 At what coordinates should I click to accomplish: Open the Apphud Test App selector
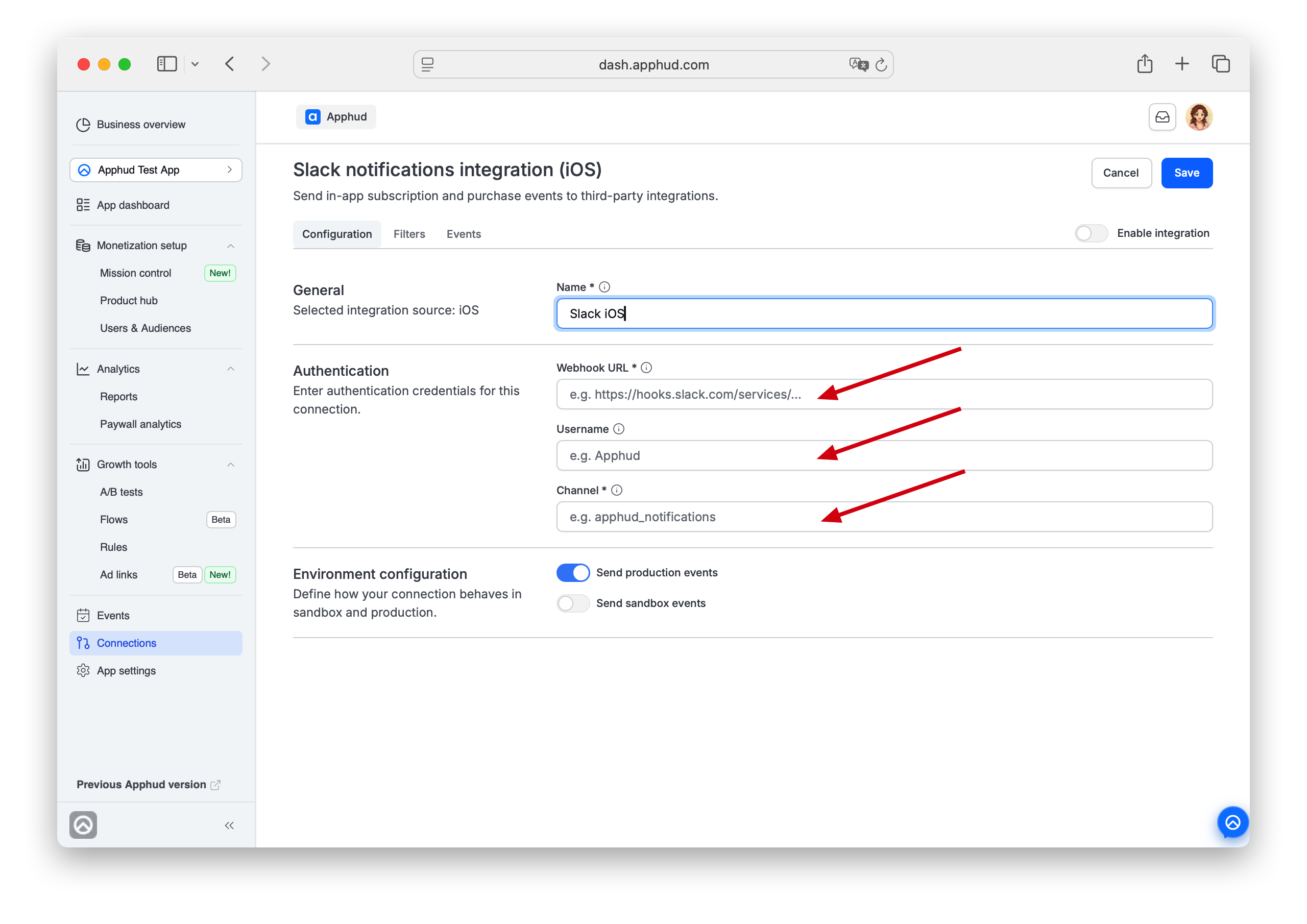[156, 169]
